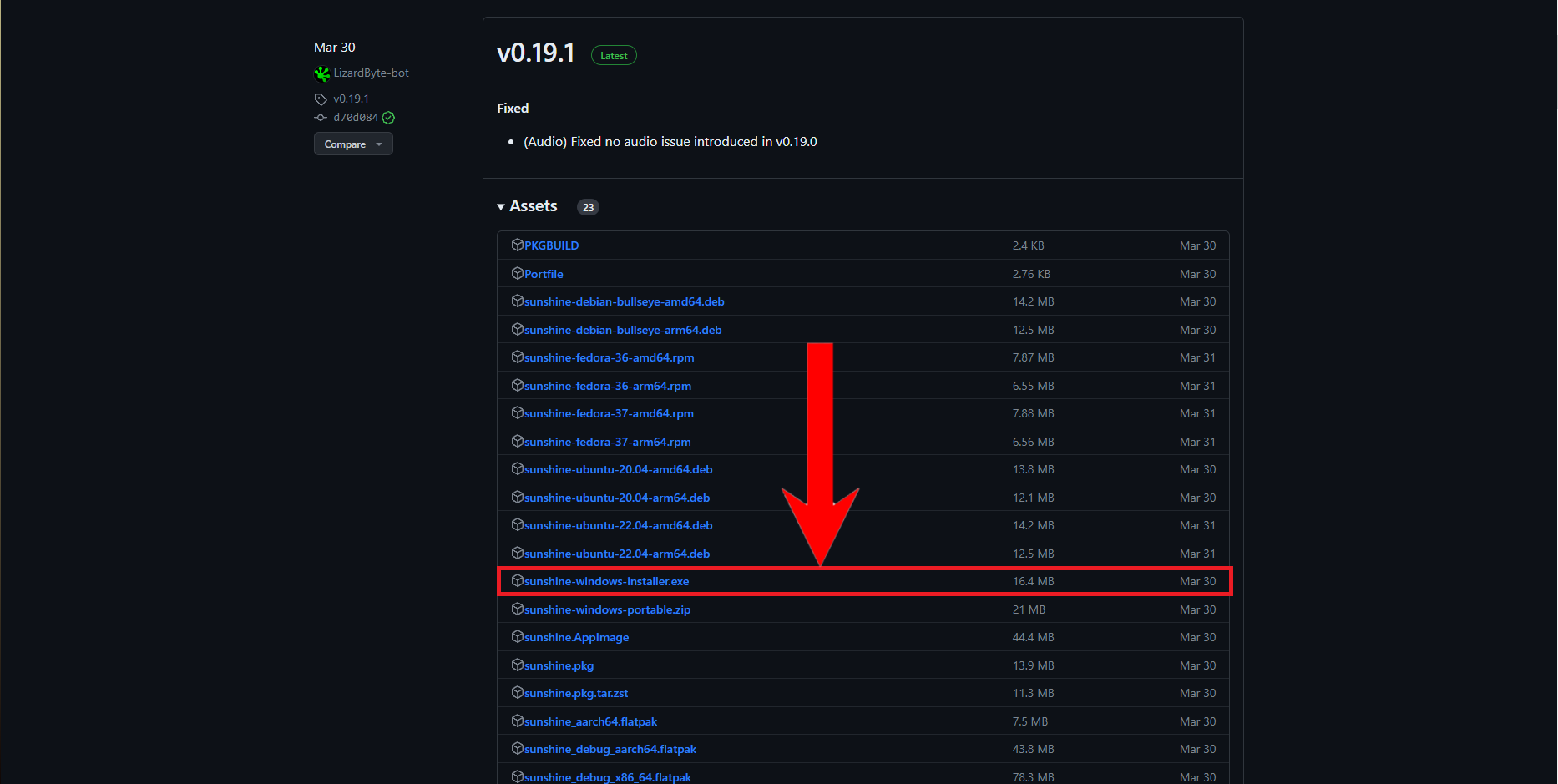The width and height of the screenshot is (1558, 784).
Task: Download sunshine.AppImage
Action: pos(577,637)
